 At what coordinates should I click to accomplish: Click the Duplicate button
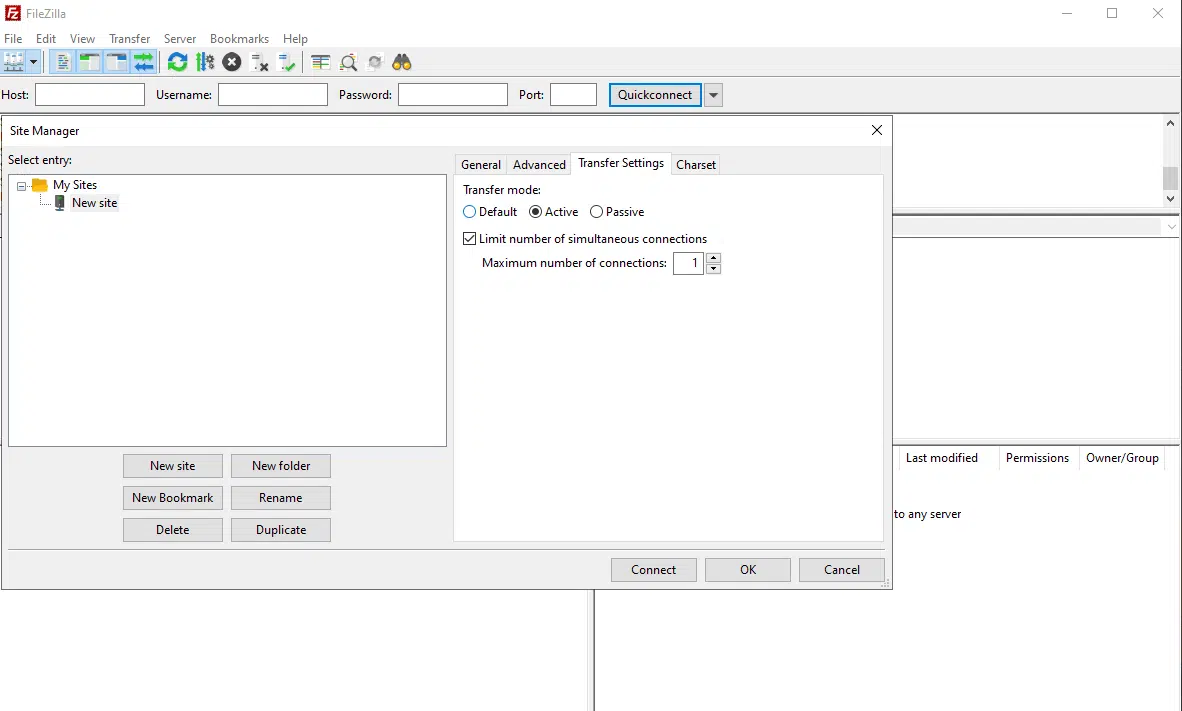[280, 530]
